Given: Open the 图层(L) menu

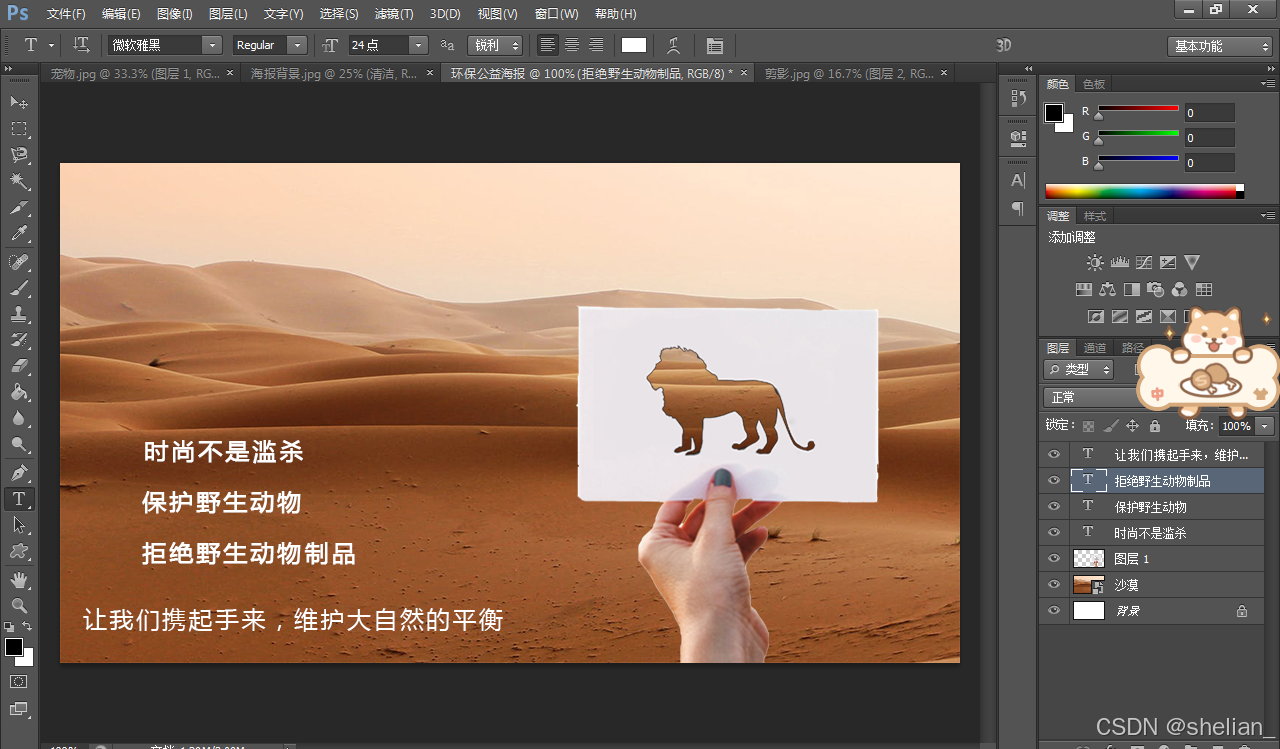Looking at the screenshot, I should tap(228, 14).
